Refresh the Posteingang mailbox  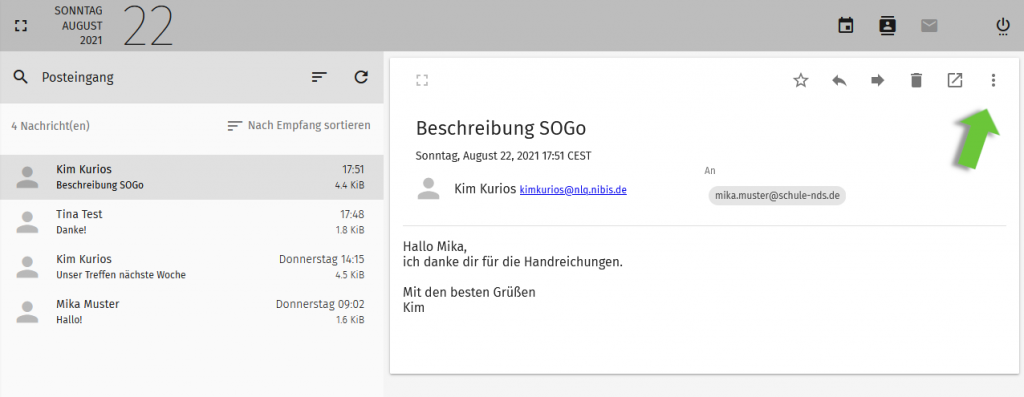coord(361,77)
